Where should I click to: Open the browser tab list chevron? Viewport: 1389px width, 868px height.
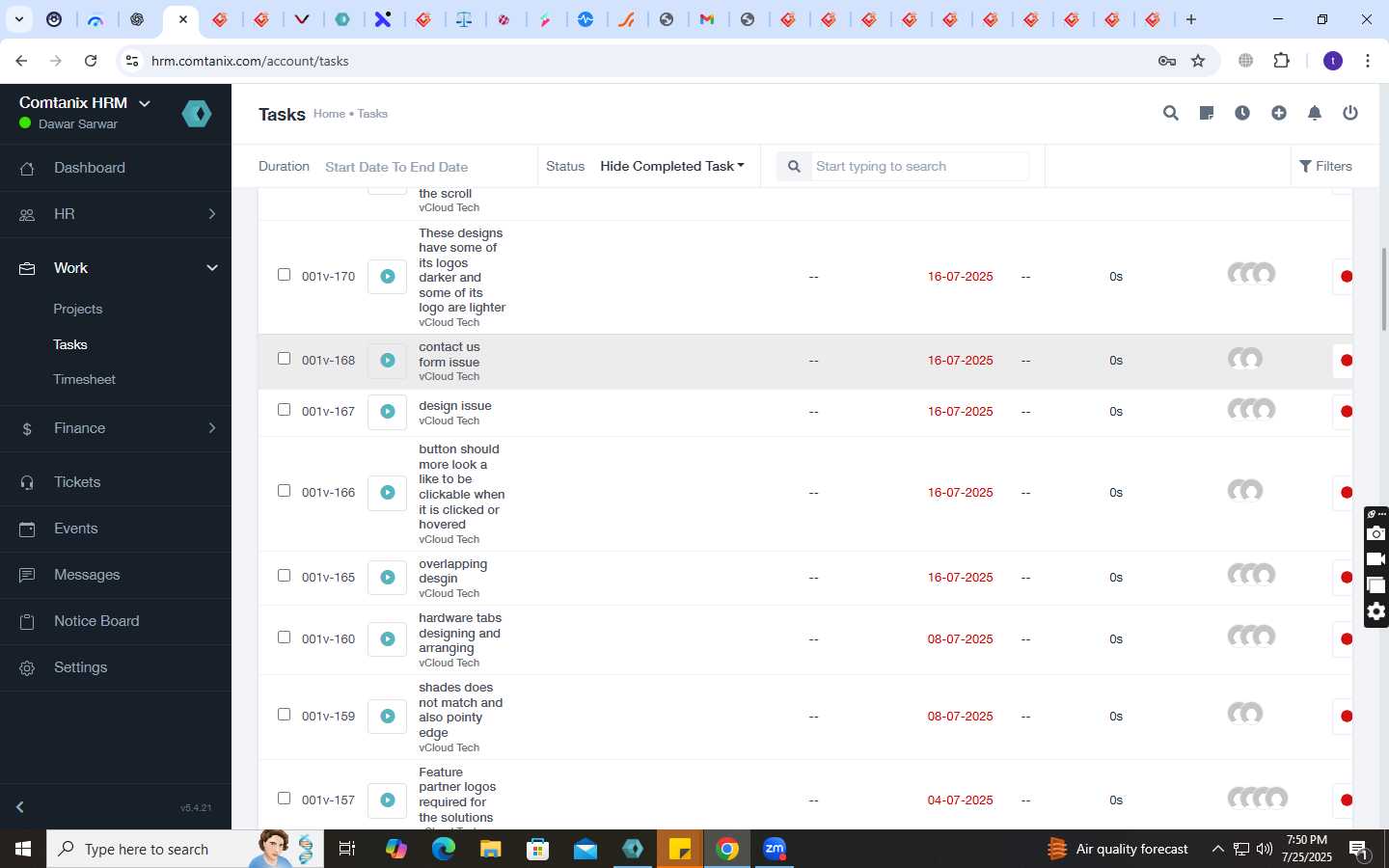(18, 19)
